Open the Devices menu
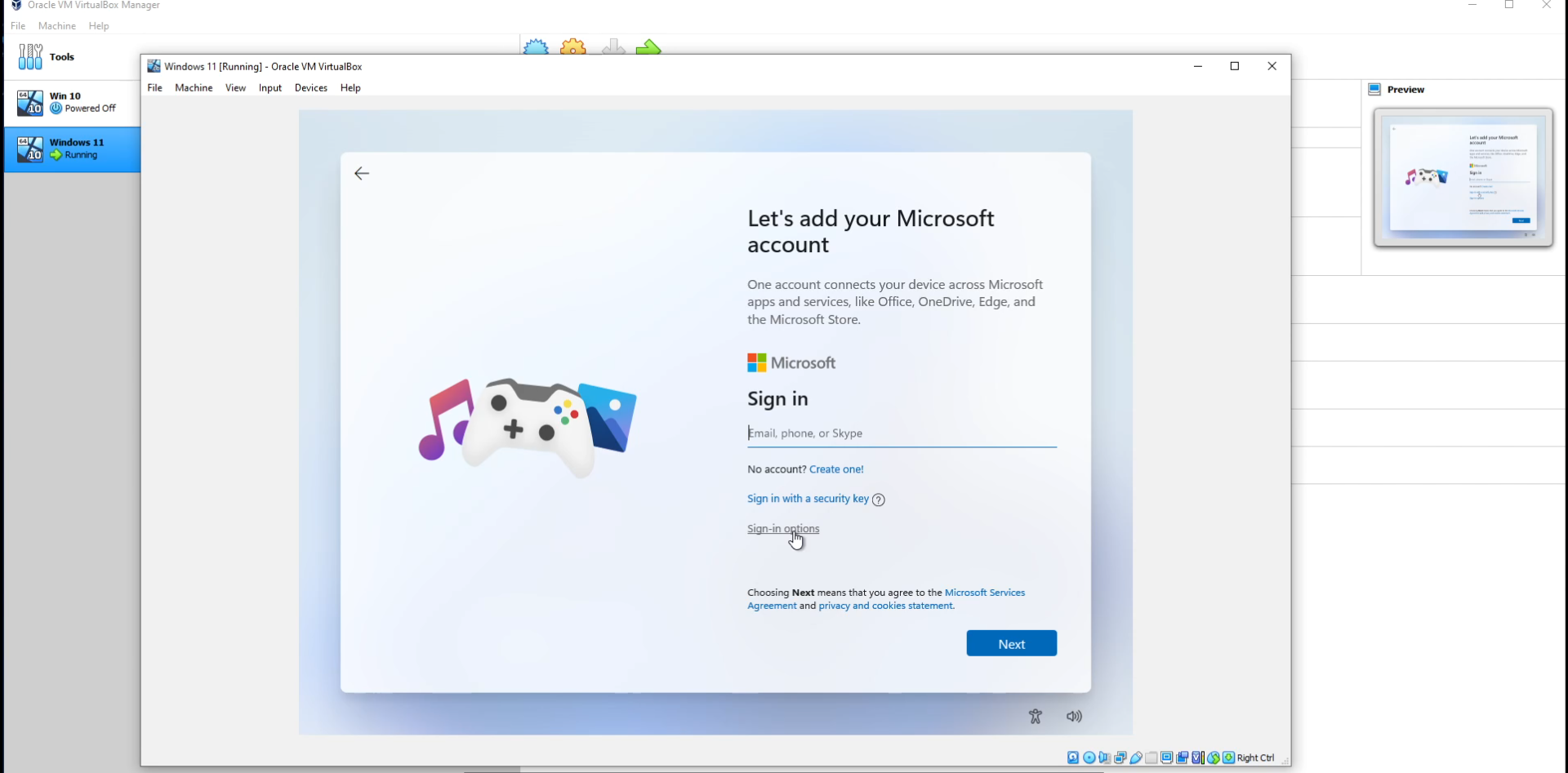1568x773 pixels. pyautogui.click(x=311, y=88)
